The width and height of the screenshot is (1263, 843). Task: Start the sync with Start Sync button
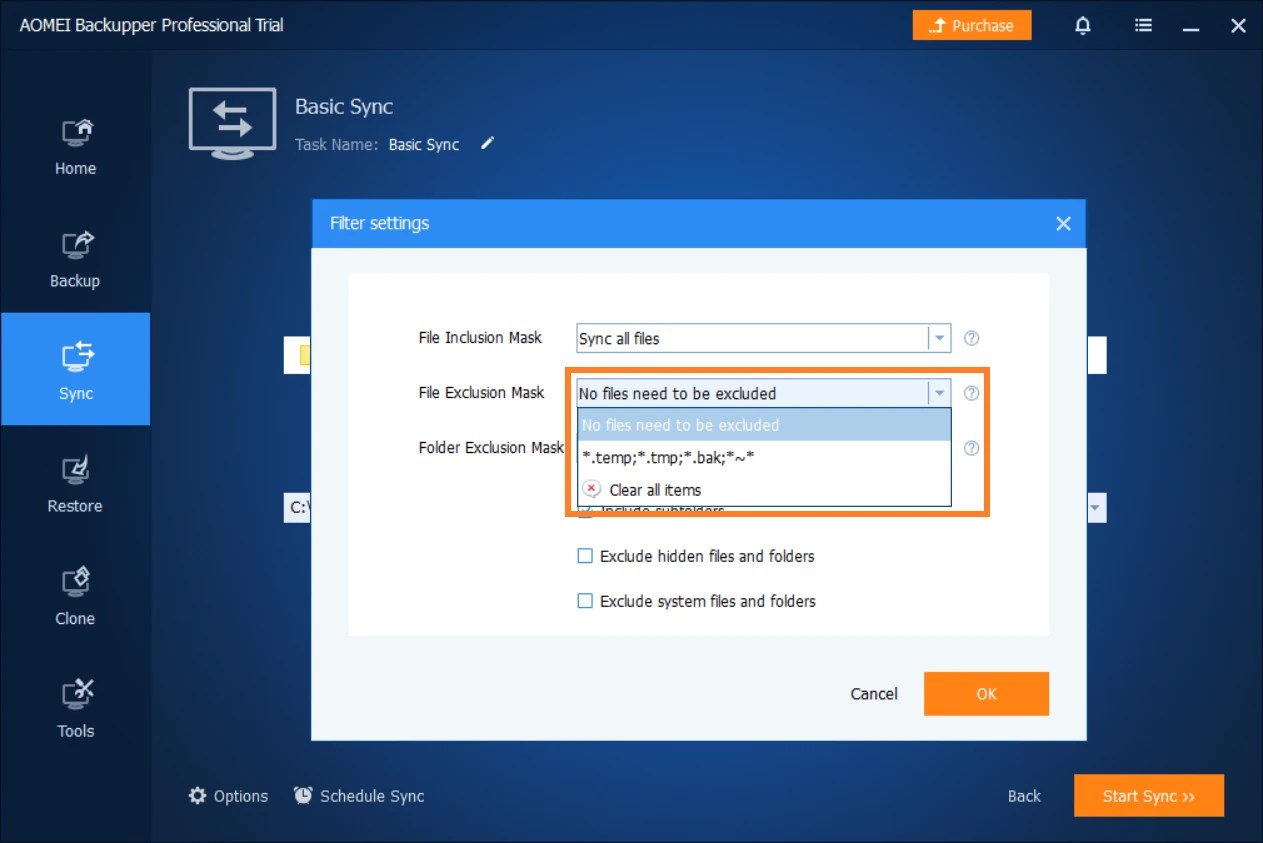click(x=1149, y=796)
